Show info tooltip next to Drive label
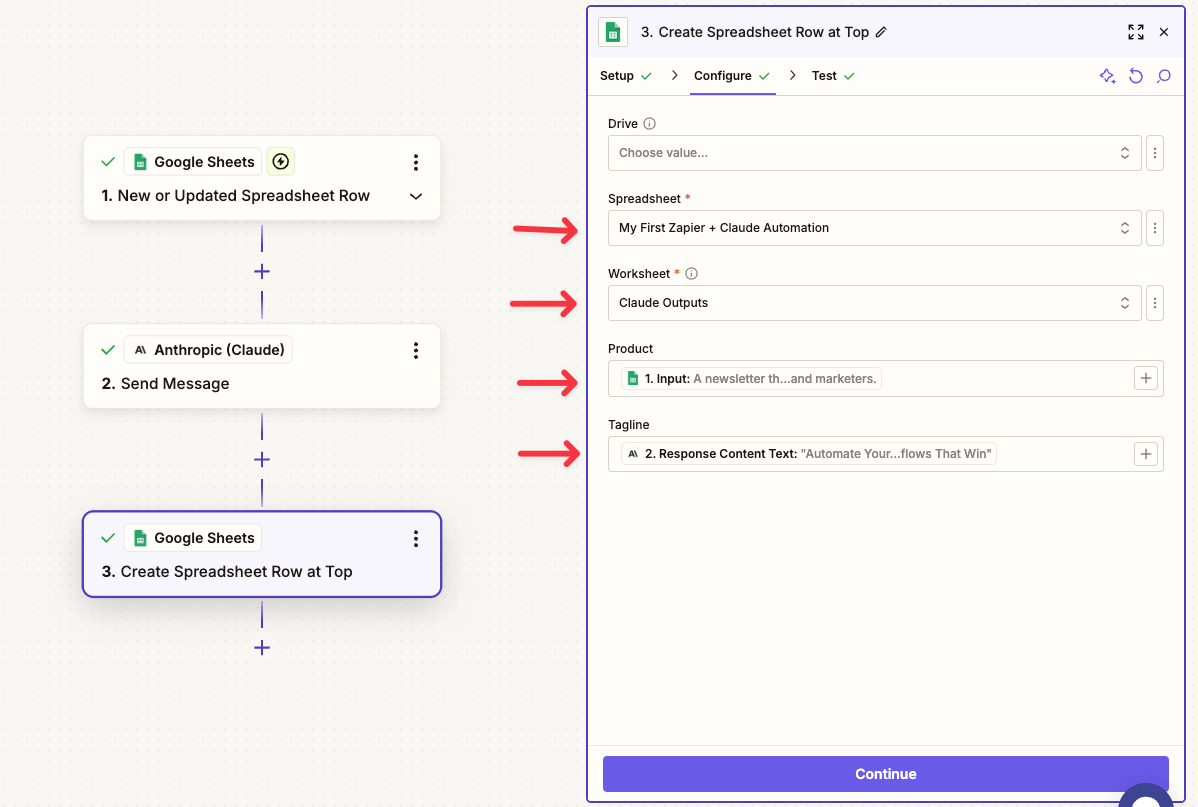 [649, 124]
